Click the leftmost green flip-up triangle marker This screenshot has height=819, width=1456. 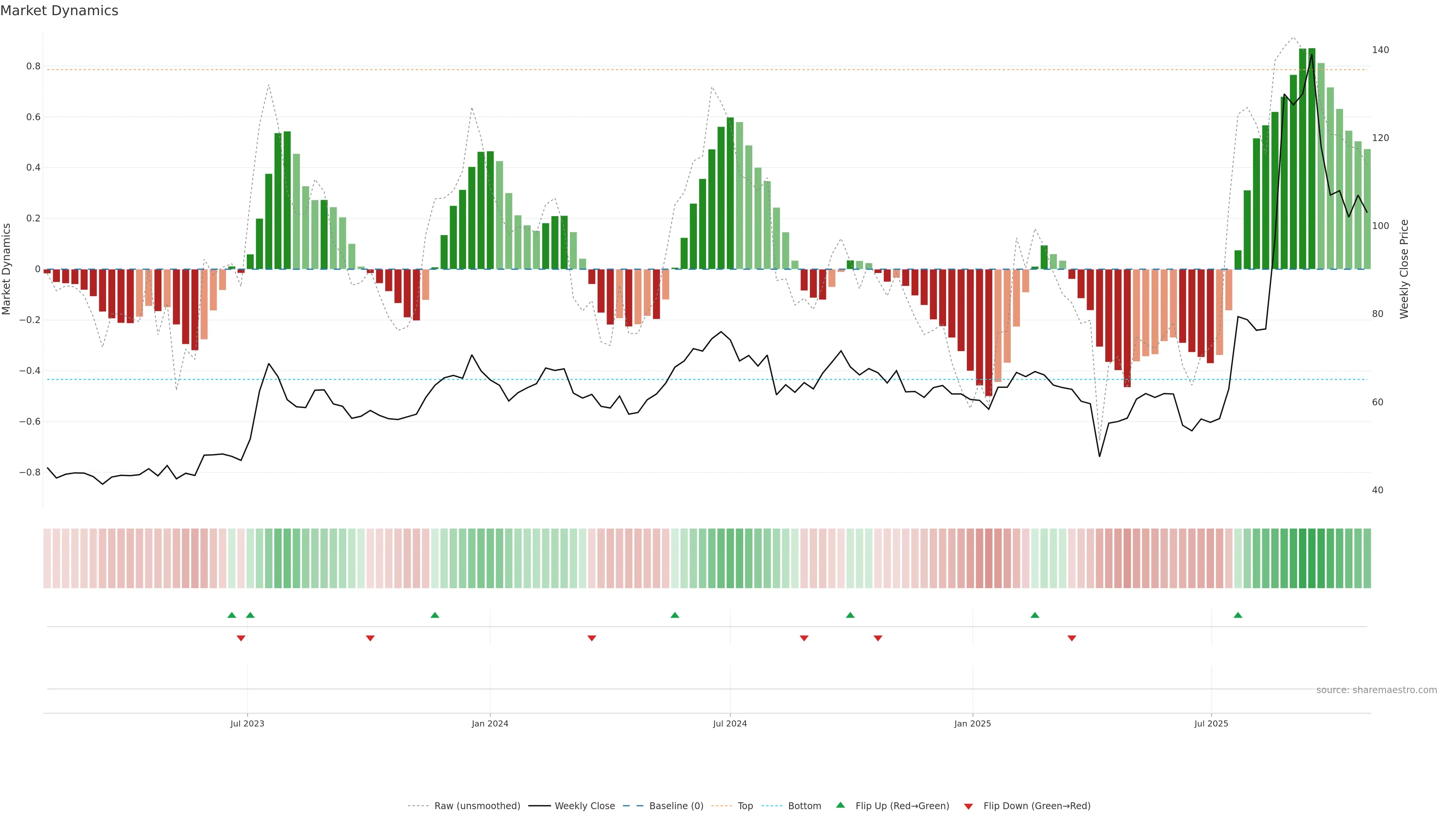pos(232,615)
